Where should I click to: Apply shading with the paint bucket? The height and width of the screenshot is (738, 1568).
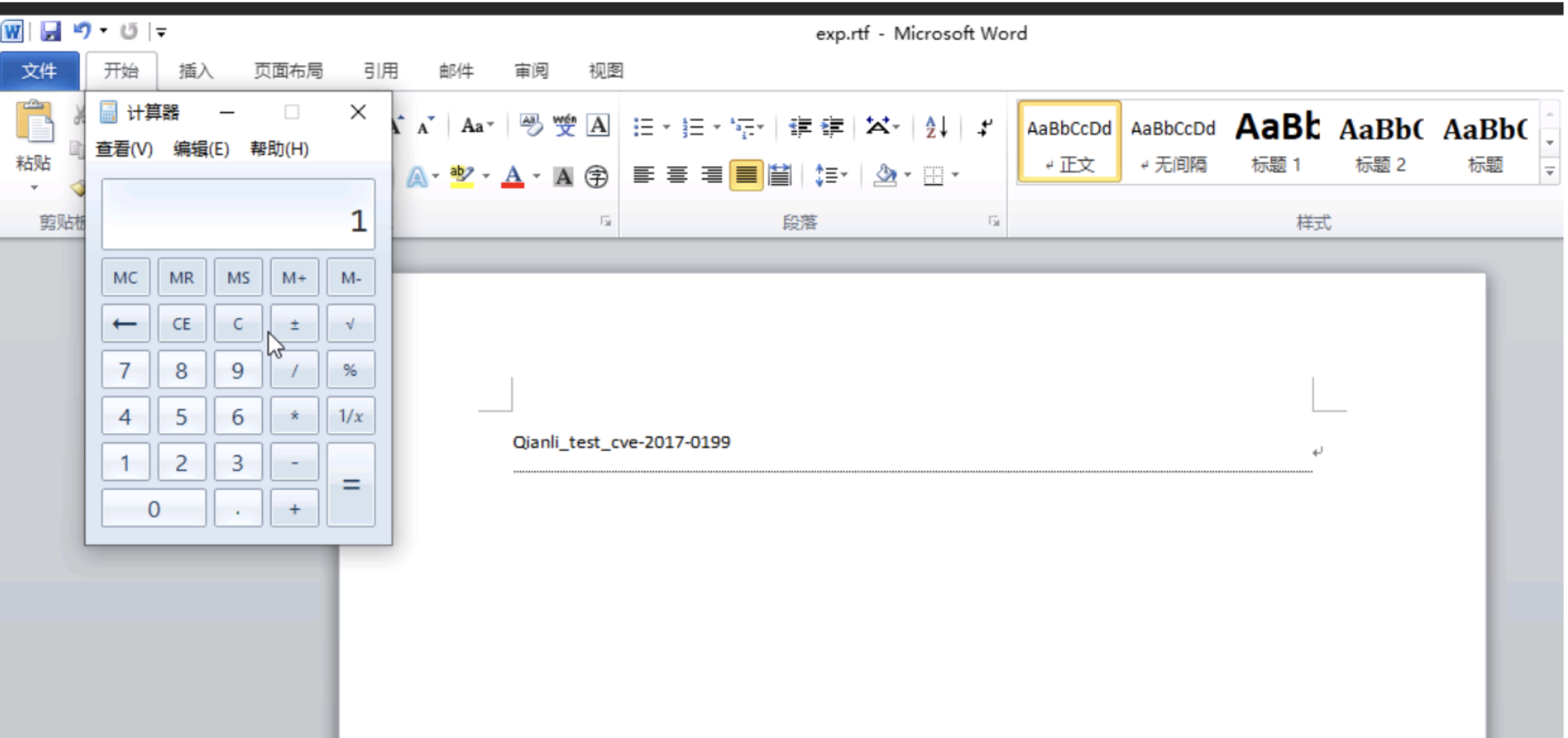tap(885, 176)
